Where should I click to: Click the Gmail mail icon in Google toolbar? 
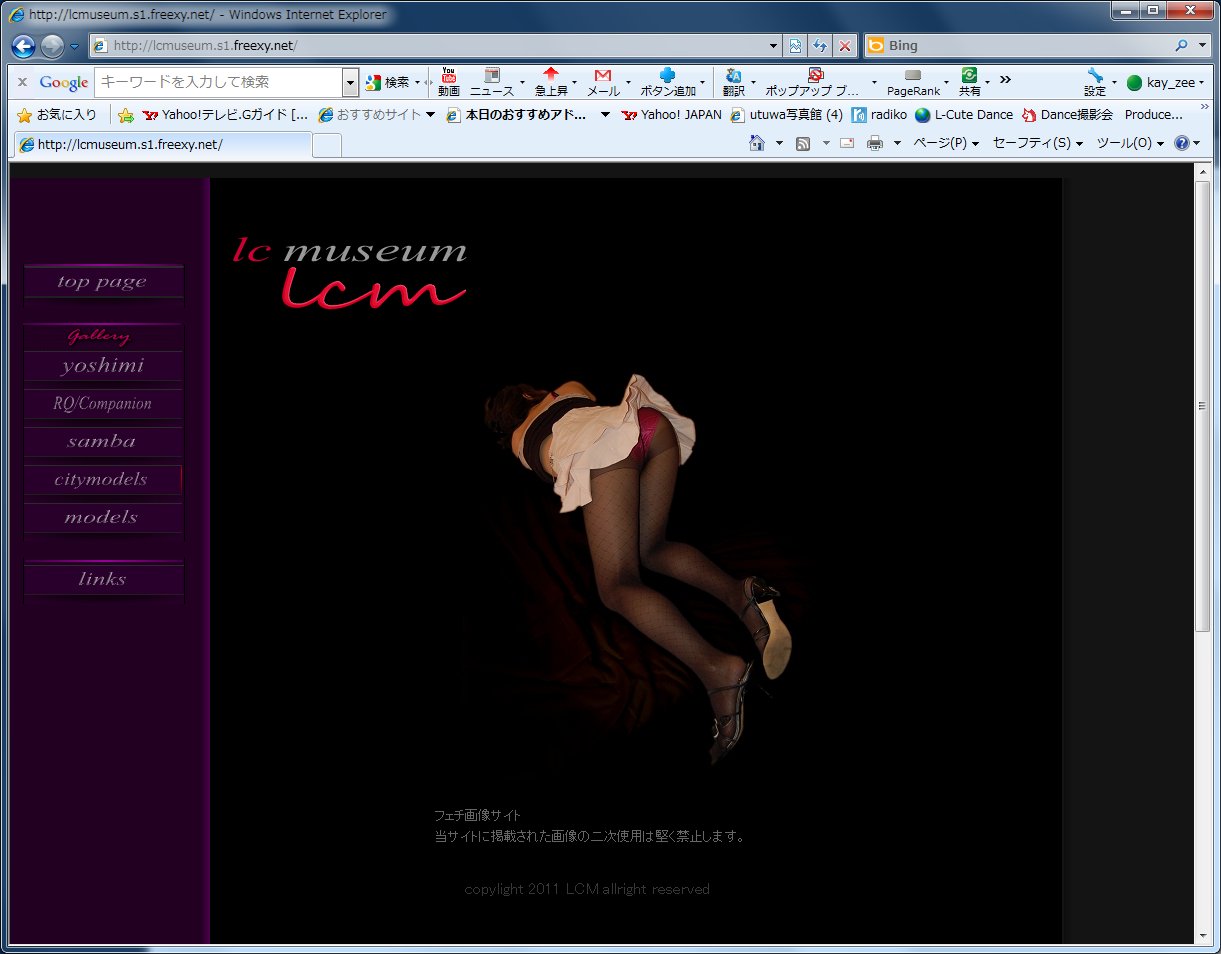[x=602, y=76]
